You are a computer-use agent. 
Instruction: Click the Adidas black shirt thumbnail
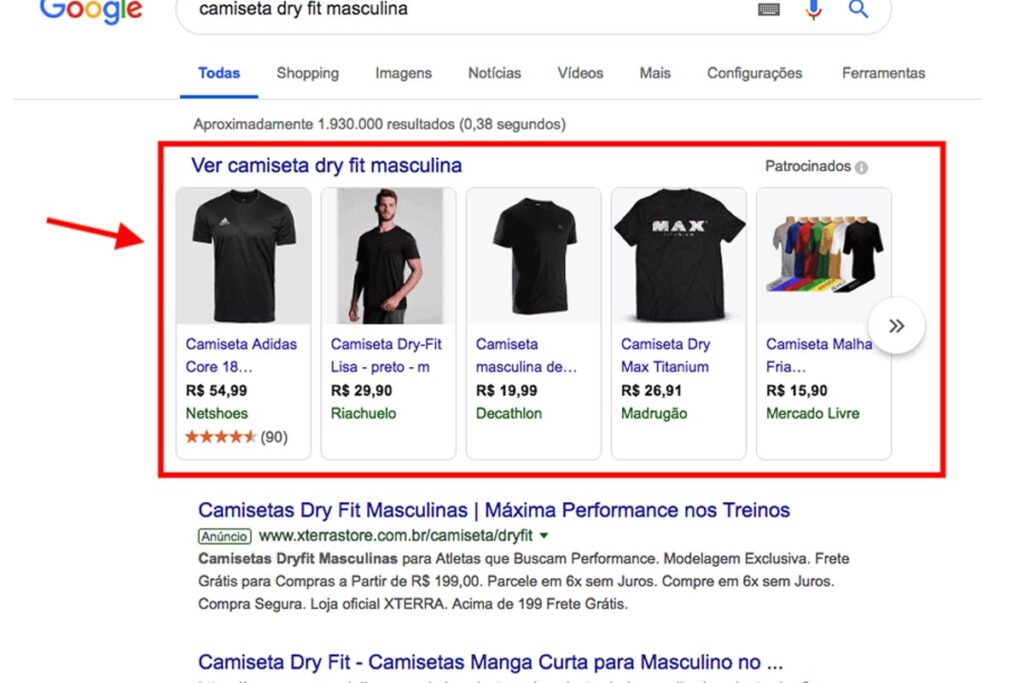point(243,255)
